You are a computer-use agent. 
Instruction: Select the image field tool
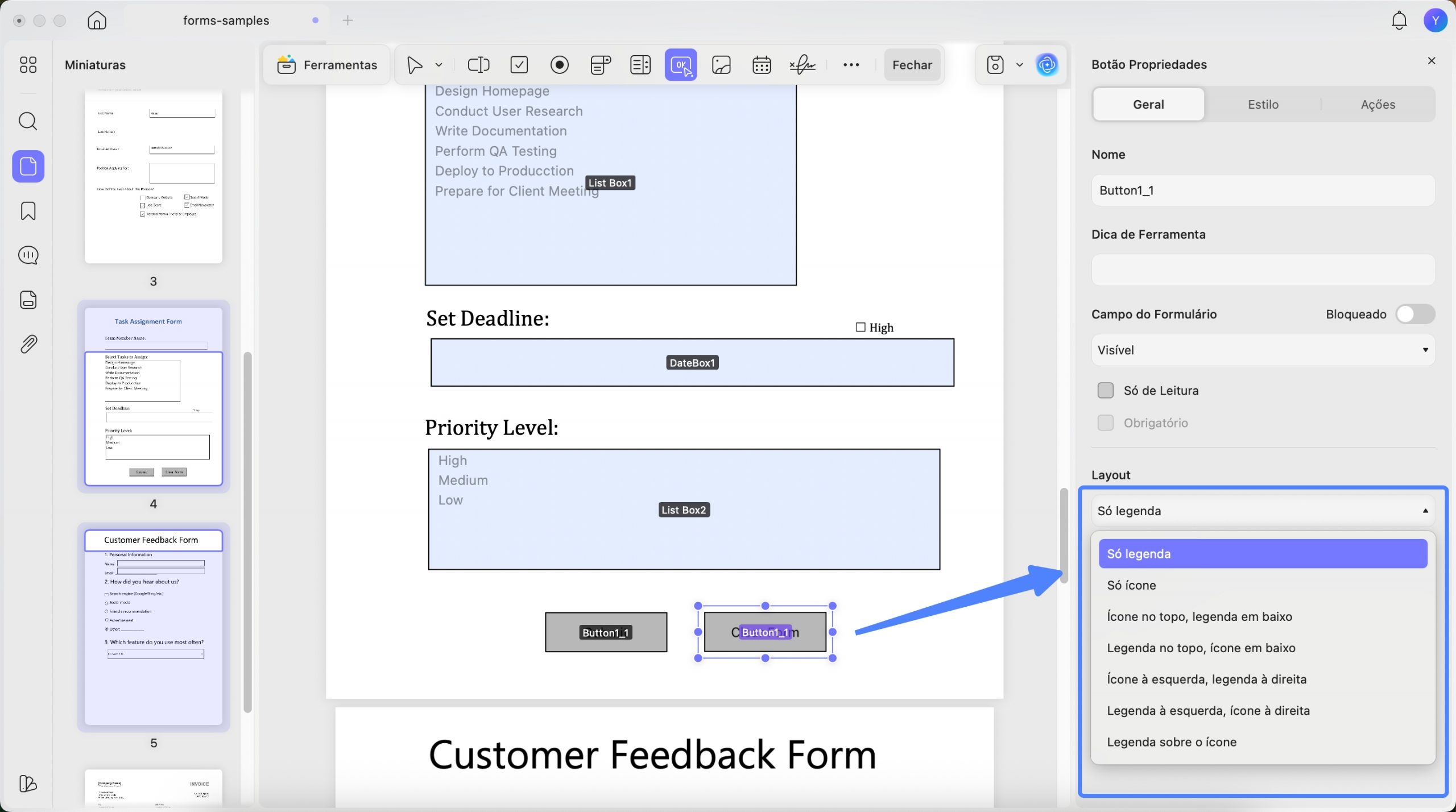(721, 65)
